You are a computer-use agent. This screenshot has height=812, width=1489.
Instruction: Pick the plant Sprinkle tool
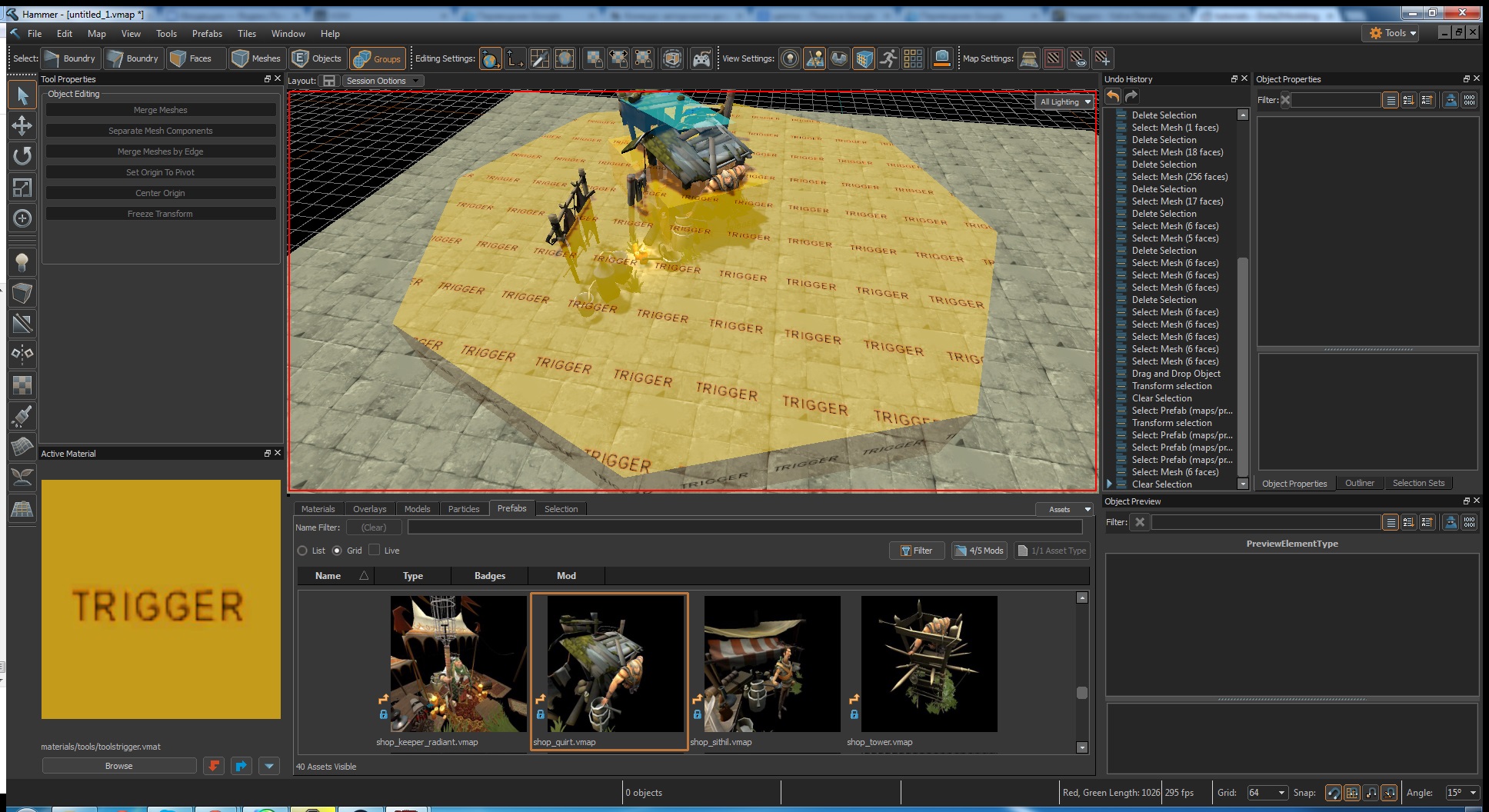pos(22,477)
